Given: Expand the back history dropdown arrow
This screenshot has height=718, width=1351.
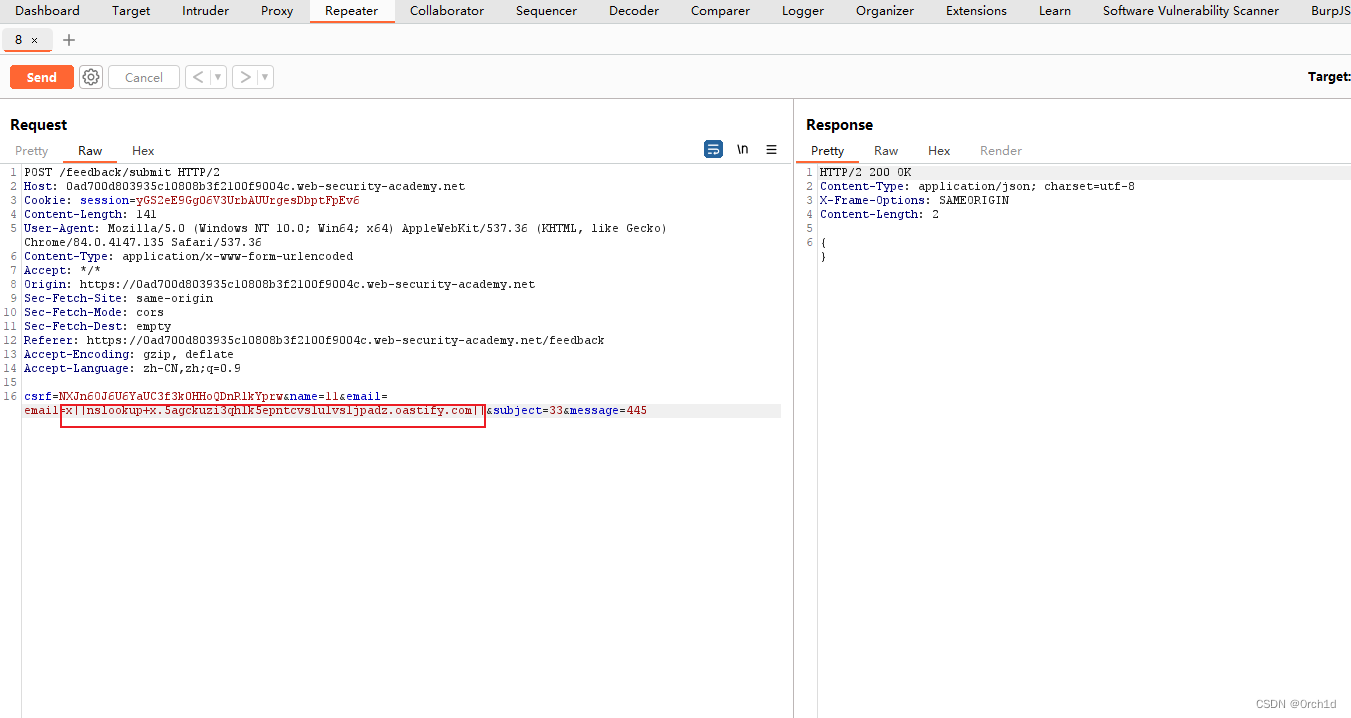Looking at the screenshot, I should click(x=218, y=77).
